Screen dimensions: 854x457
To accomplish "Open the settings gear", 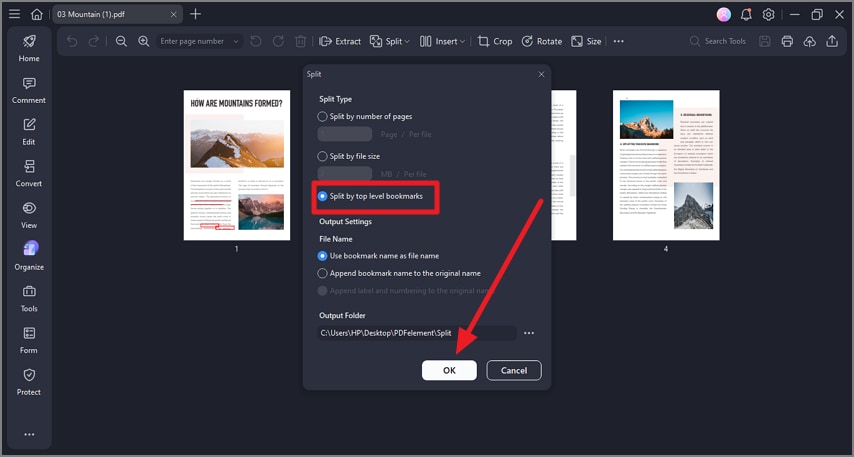I will pyautogui.click(x=768, y=15).
